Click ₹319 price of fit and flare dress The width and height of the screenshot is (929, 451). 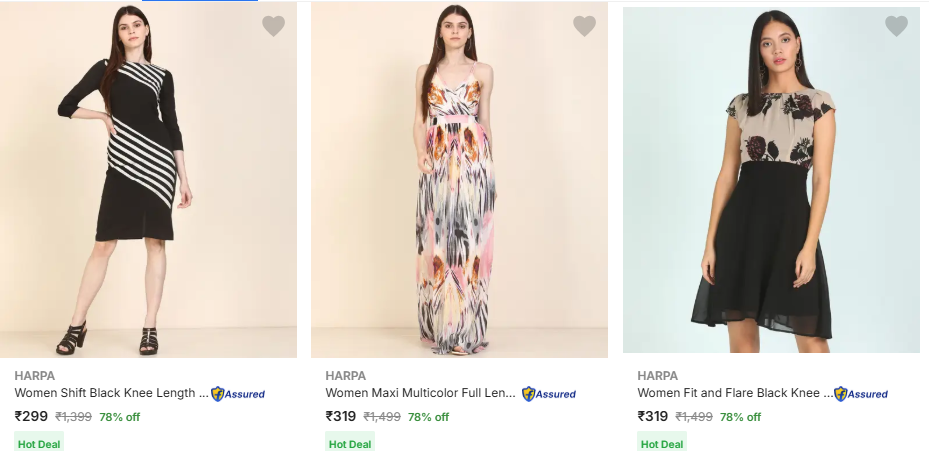coord(653,416)
